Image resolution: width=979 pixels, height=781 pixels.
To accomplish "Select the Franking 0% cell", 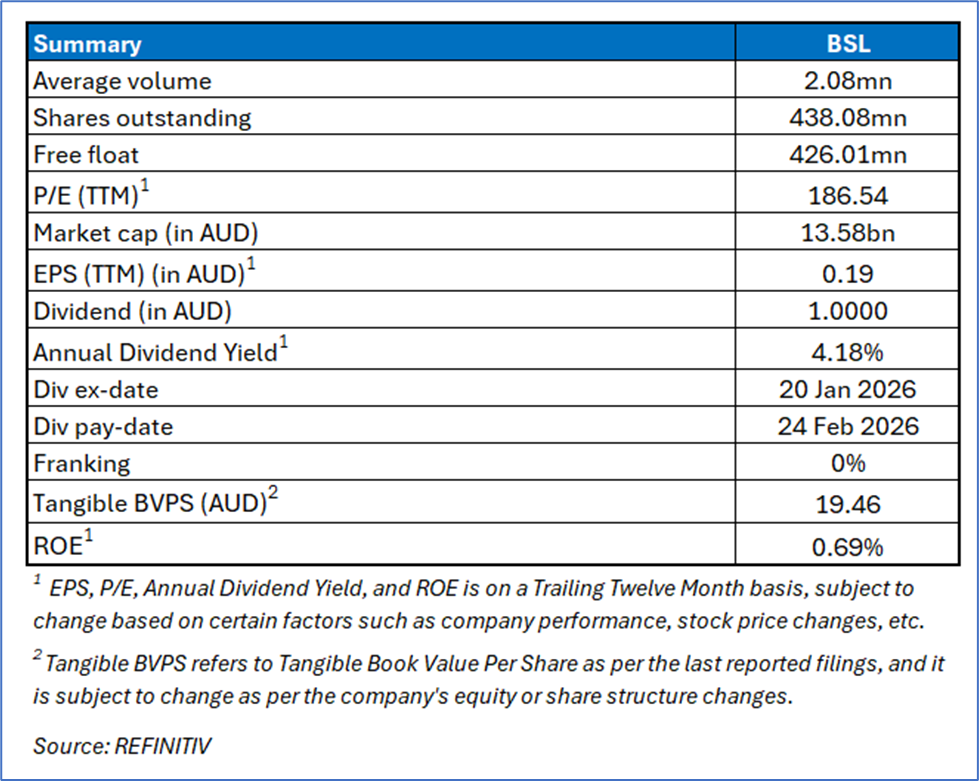I will click(848, 464).
